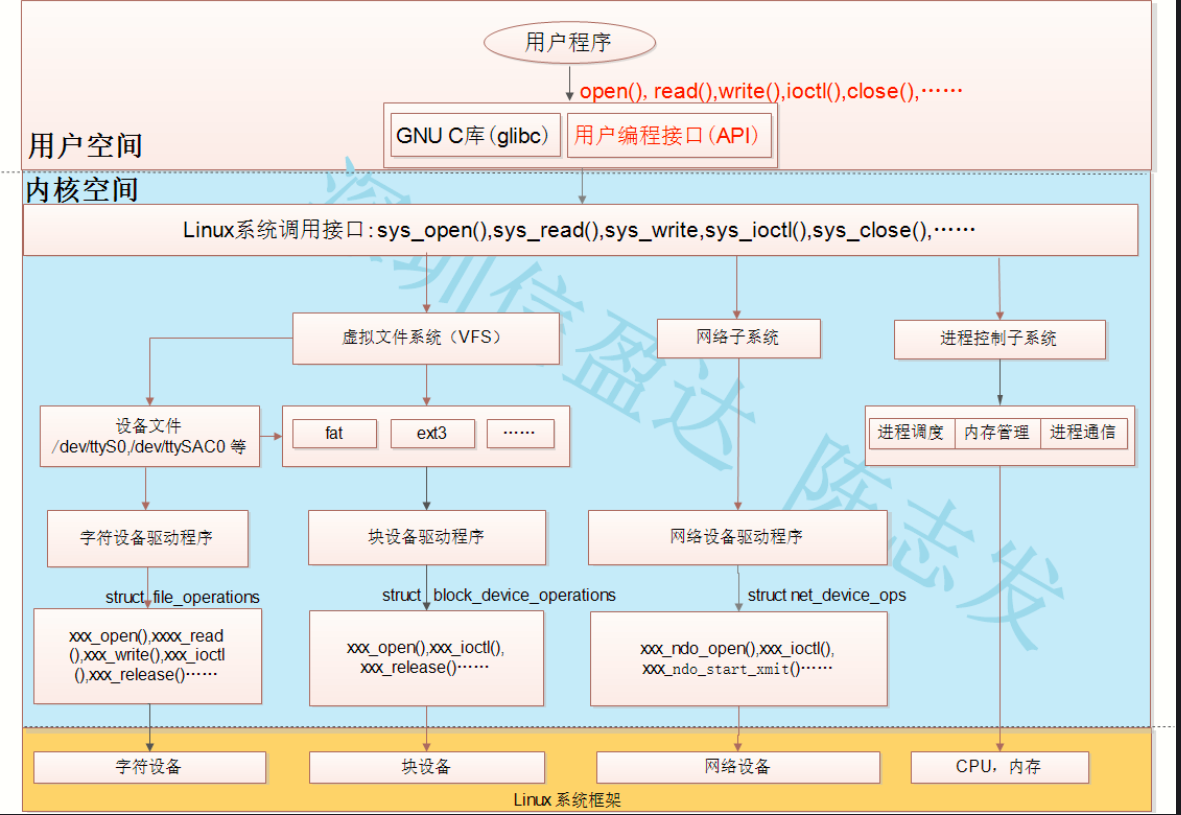1181x815 pixels.
Task: Select the xxx_open(),xxx_ioctl(), xxx_release() block box
Action: tap(426, 658)
